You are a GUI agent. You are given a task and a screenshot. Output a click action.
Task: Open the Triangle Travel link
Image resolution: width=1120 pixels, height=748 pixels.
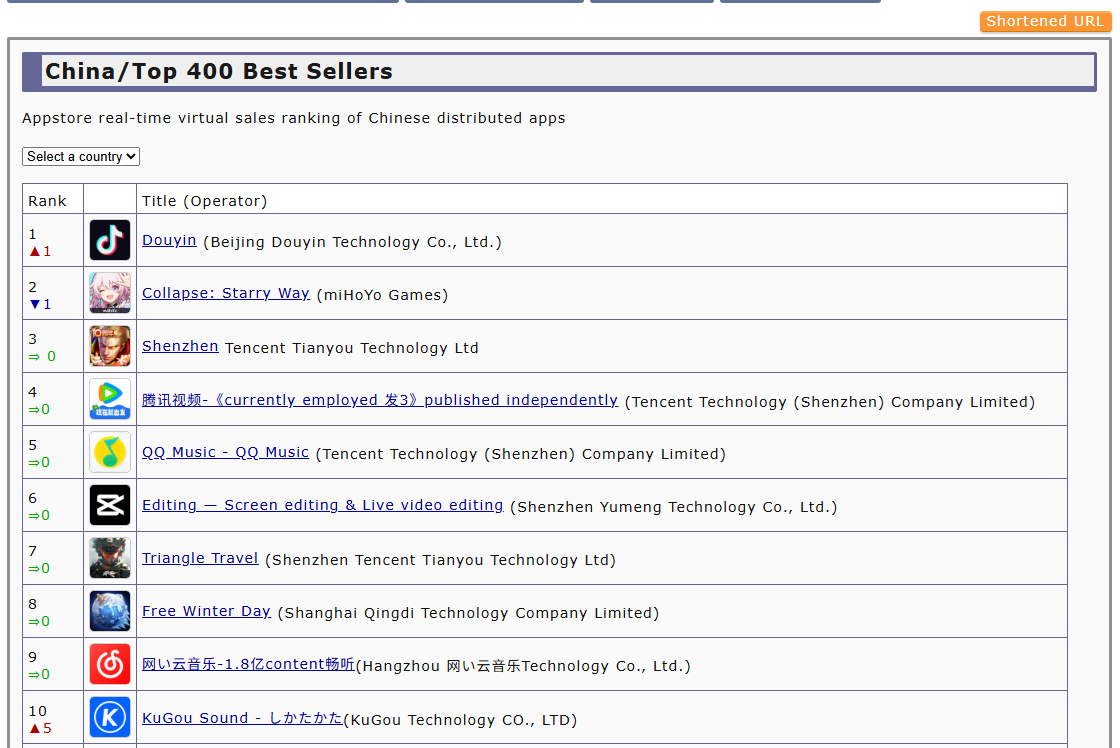point(200,558)
